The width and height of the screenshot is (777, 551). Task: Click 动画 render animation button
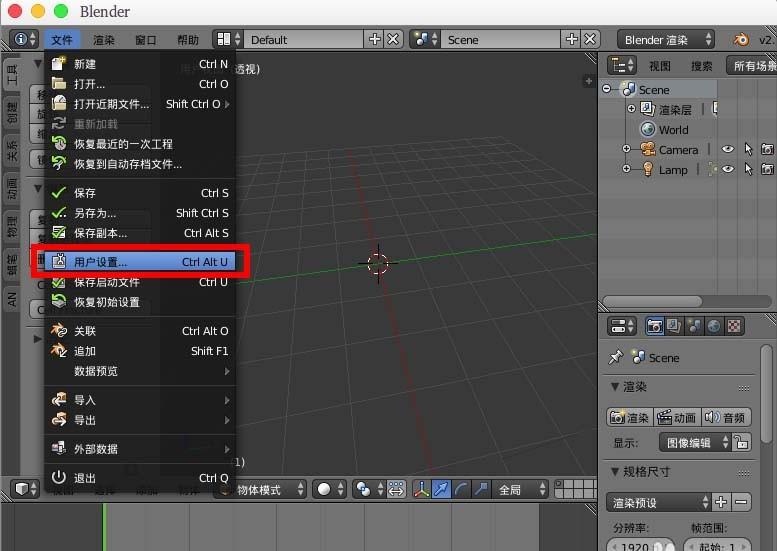(677, 417)
